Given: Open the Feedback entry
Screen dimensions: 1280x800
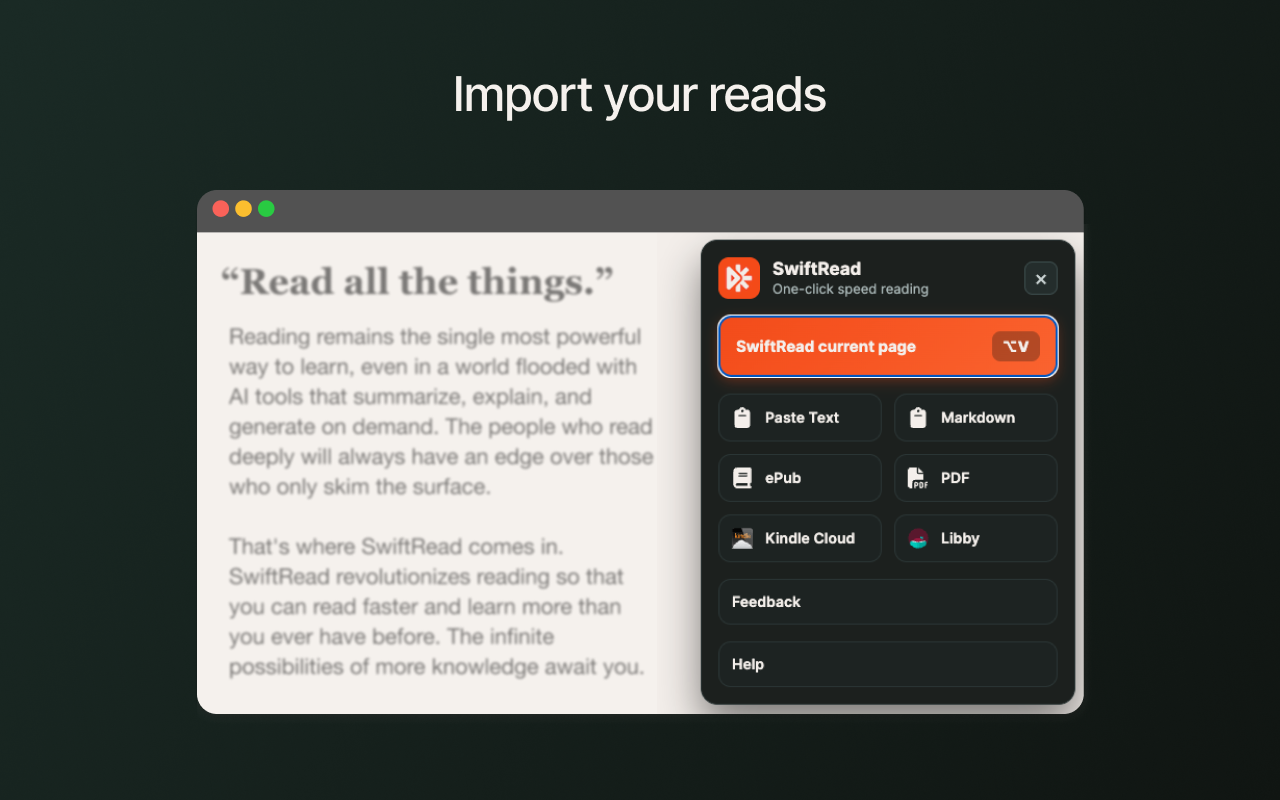Looking at the screenshot, I should tap(888, 602).
